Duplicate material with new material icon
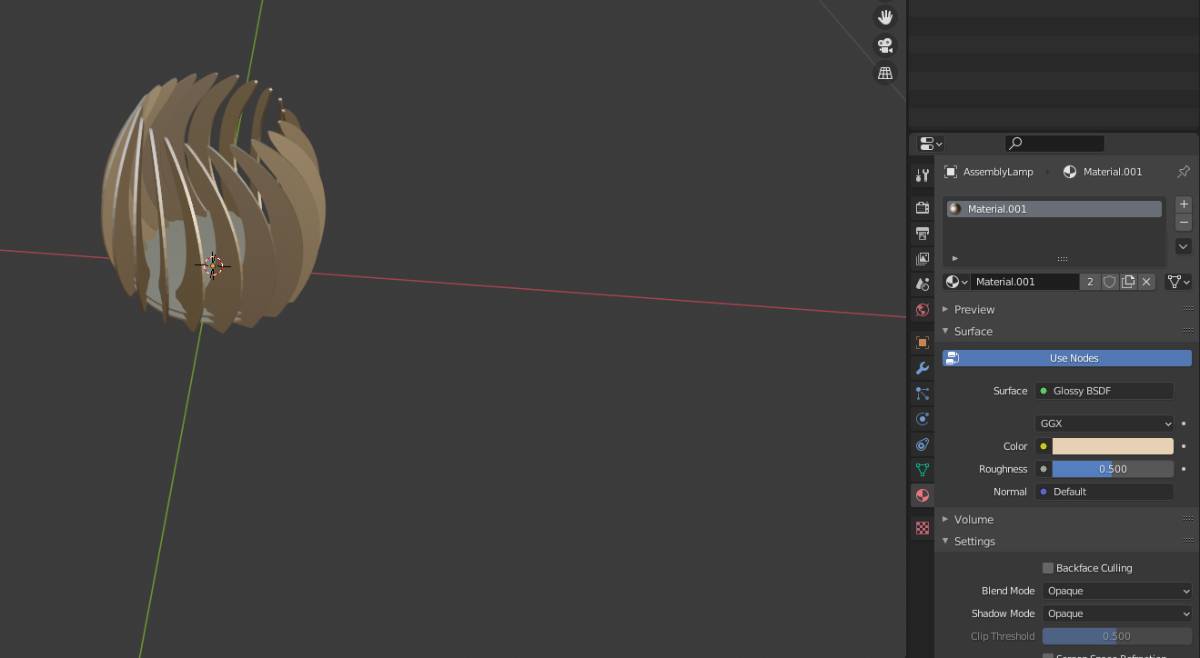 [x=1128, y=282]
